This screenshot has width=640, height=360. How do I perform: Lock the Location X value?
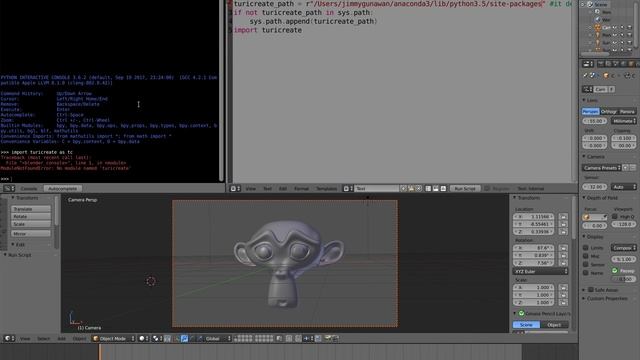[563, 217]
